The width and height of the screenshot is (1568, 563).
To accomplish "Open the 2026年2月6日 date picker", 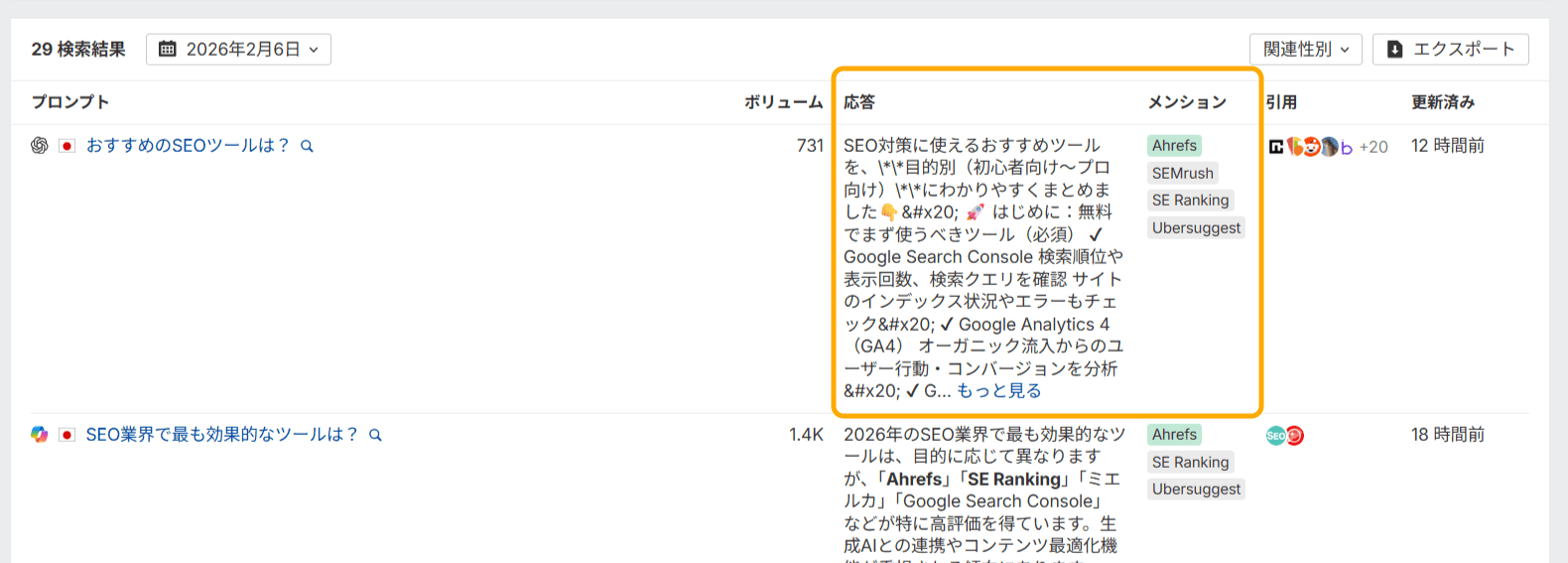I will (x=238, y=50).
